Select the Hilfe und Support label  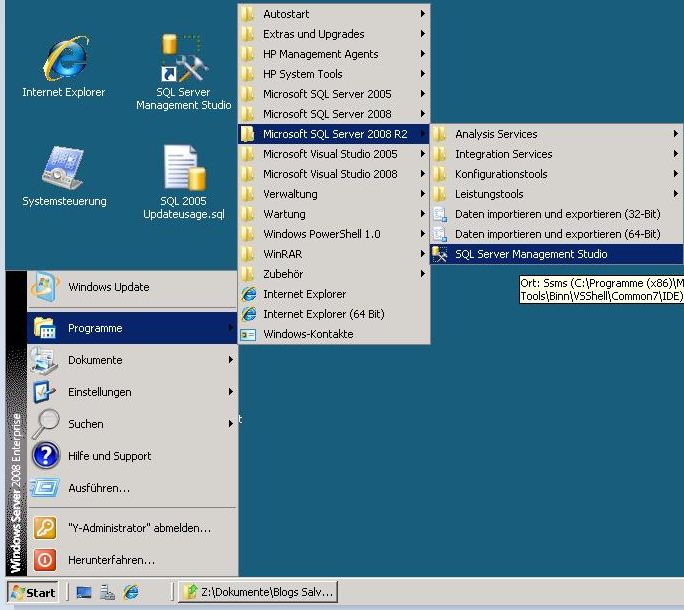click(x=109, y=456)
